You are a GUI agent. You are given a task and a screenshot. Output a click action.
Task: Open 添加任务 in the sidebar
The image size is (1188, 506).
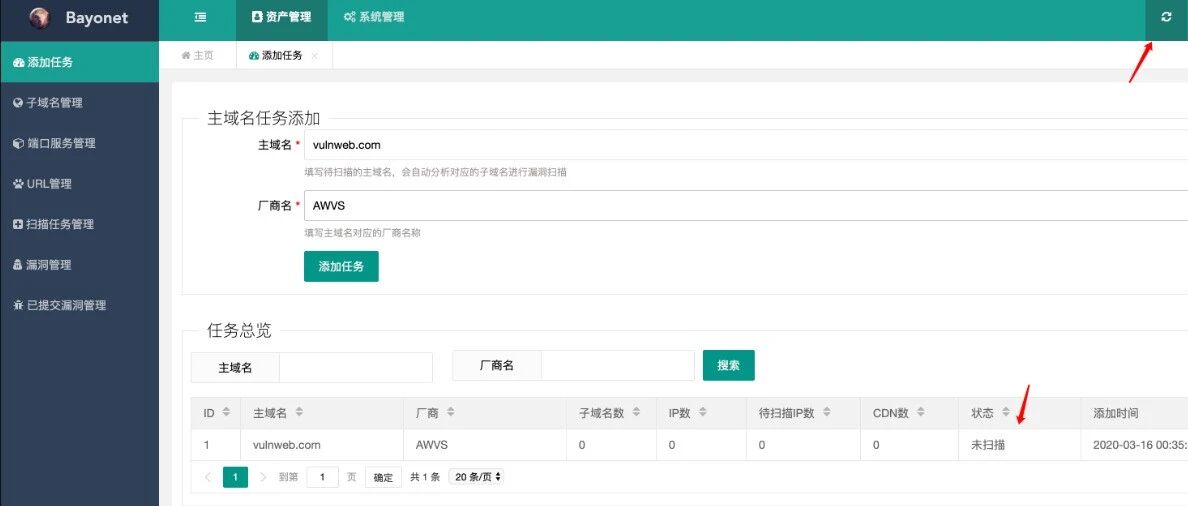(80, 62)
